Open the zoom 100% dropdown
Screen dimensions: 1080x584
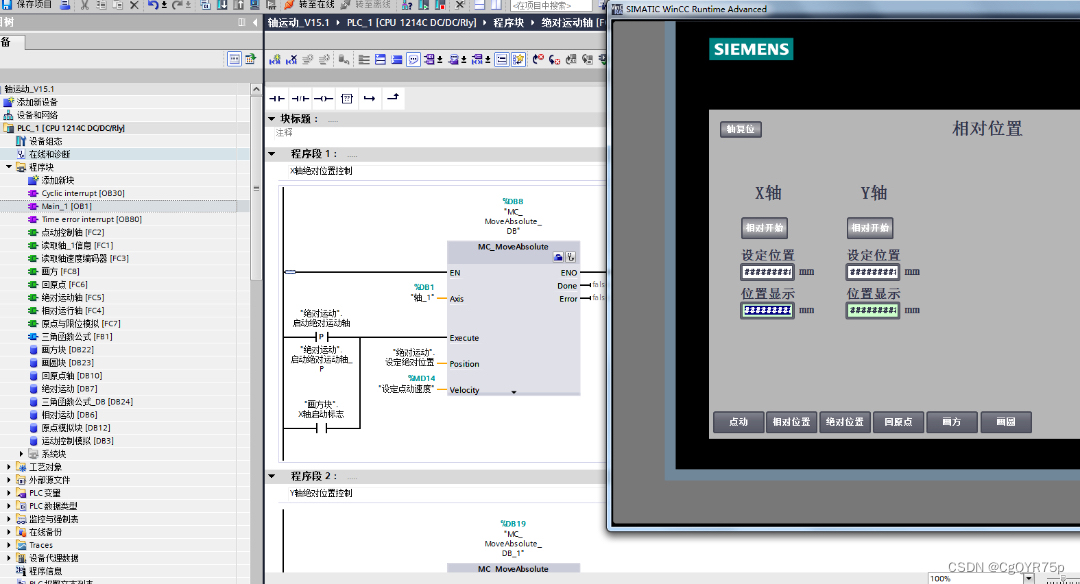coord(1029,578)
